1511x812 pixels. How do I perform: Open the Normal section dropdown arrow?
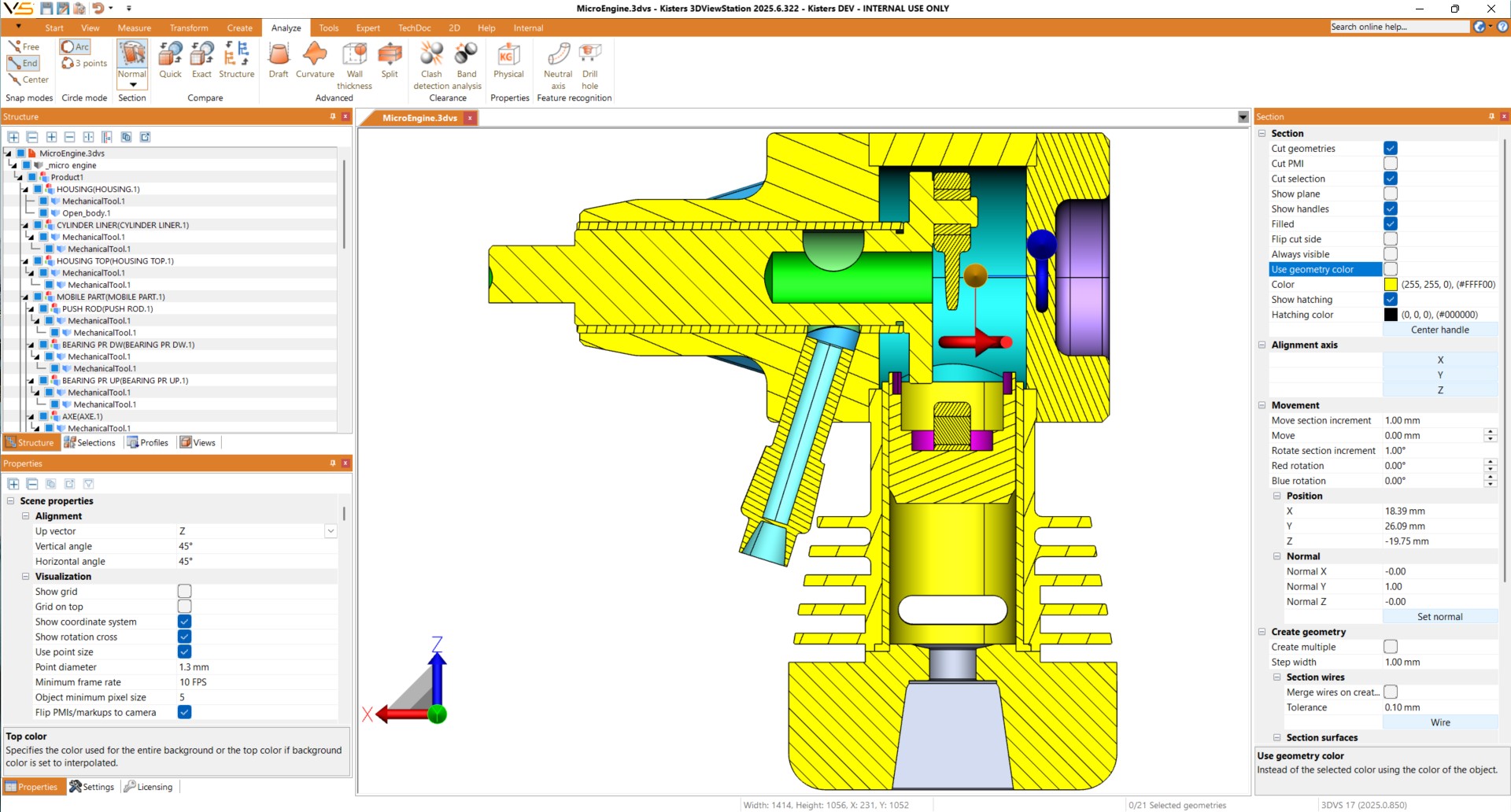pos(132,85)
